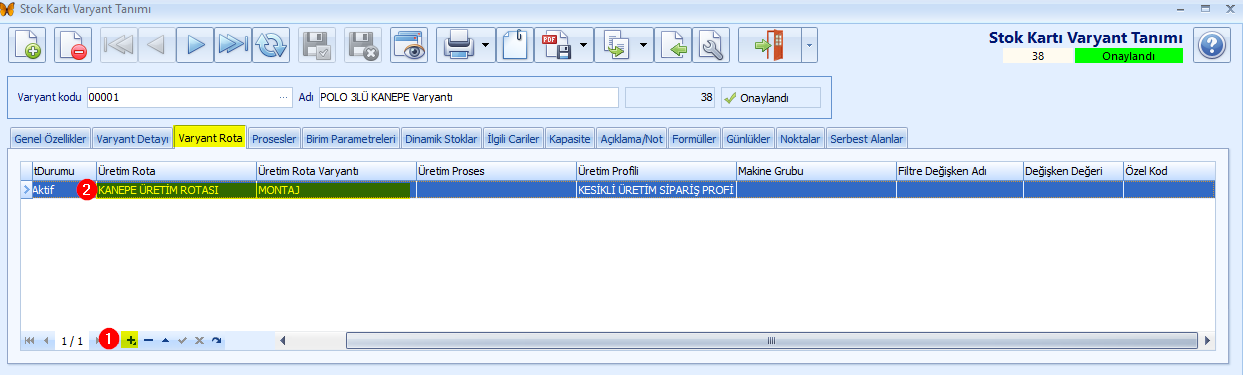The height and width of the screenshot is (375, 1243).
Task: Open the Noktalar tab
Action: tap(801, 139)
